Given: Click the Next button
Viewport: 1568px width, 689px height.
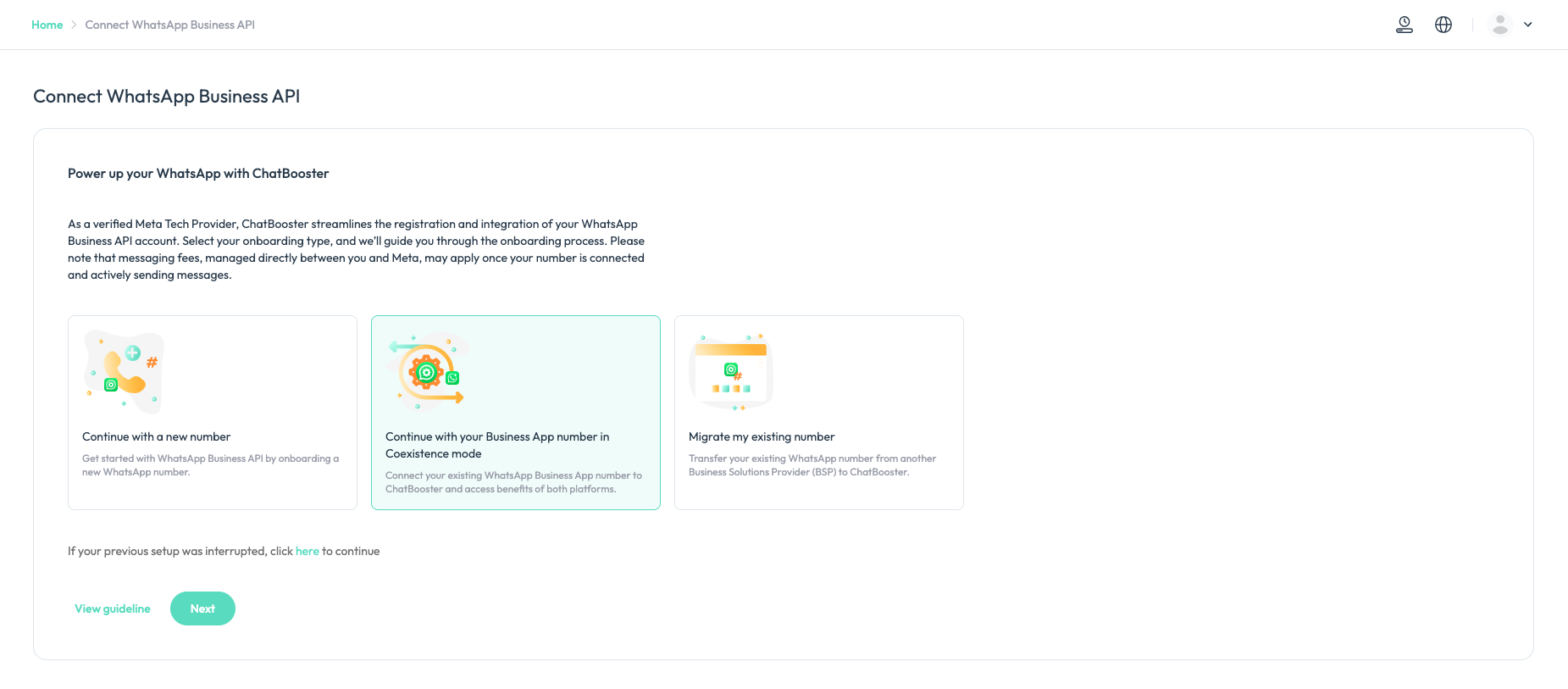Looking at the screenshot, I should pos(202,608).
